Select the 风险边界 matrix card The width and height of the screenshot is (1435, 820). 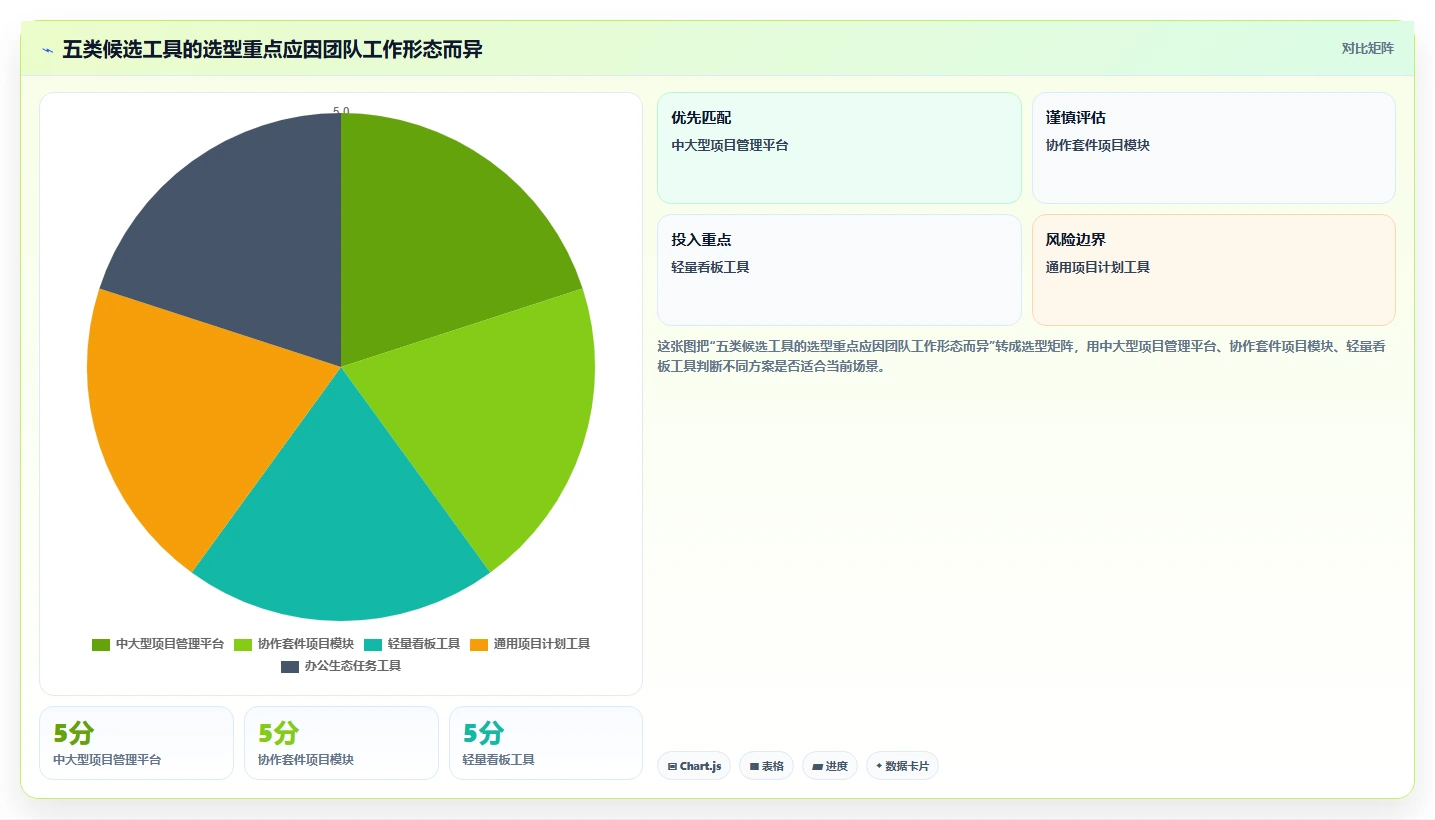click(1214, 270)
